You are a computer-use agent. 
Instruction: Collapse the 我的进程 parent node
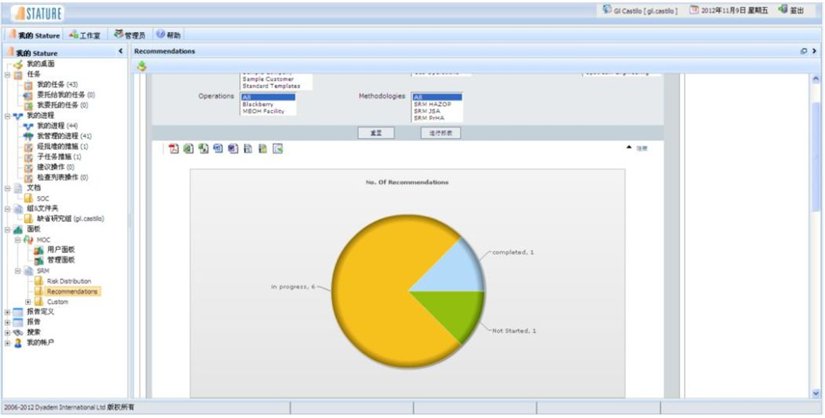[7, 115]
